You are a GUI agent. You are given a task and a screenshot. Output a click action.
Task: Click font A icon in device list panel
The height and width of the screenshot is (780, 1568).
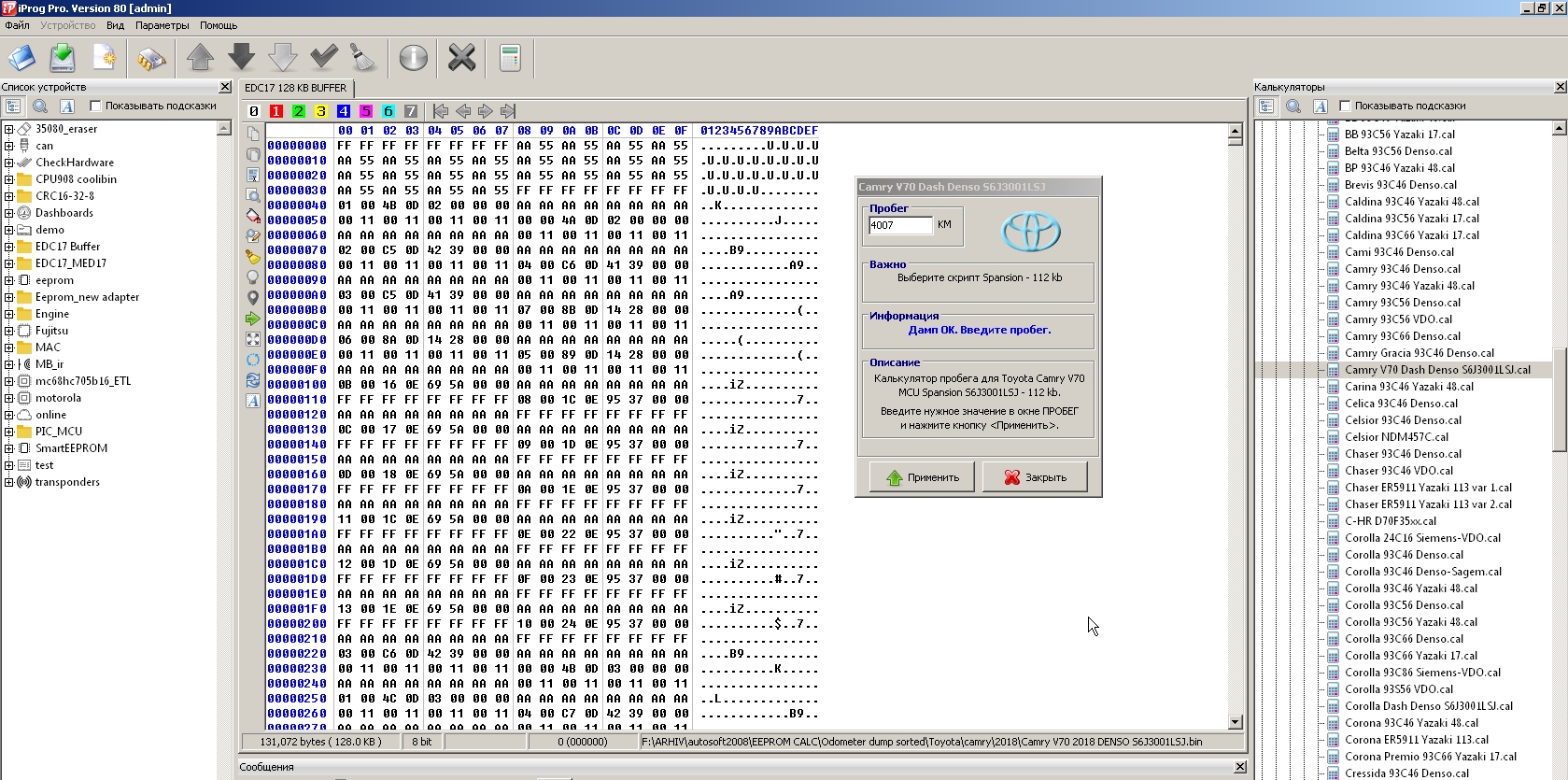point(66,106)
